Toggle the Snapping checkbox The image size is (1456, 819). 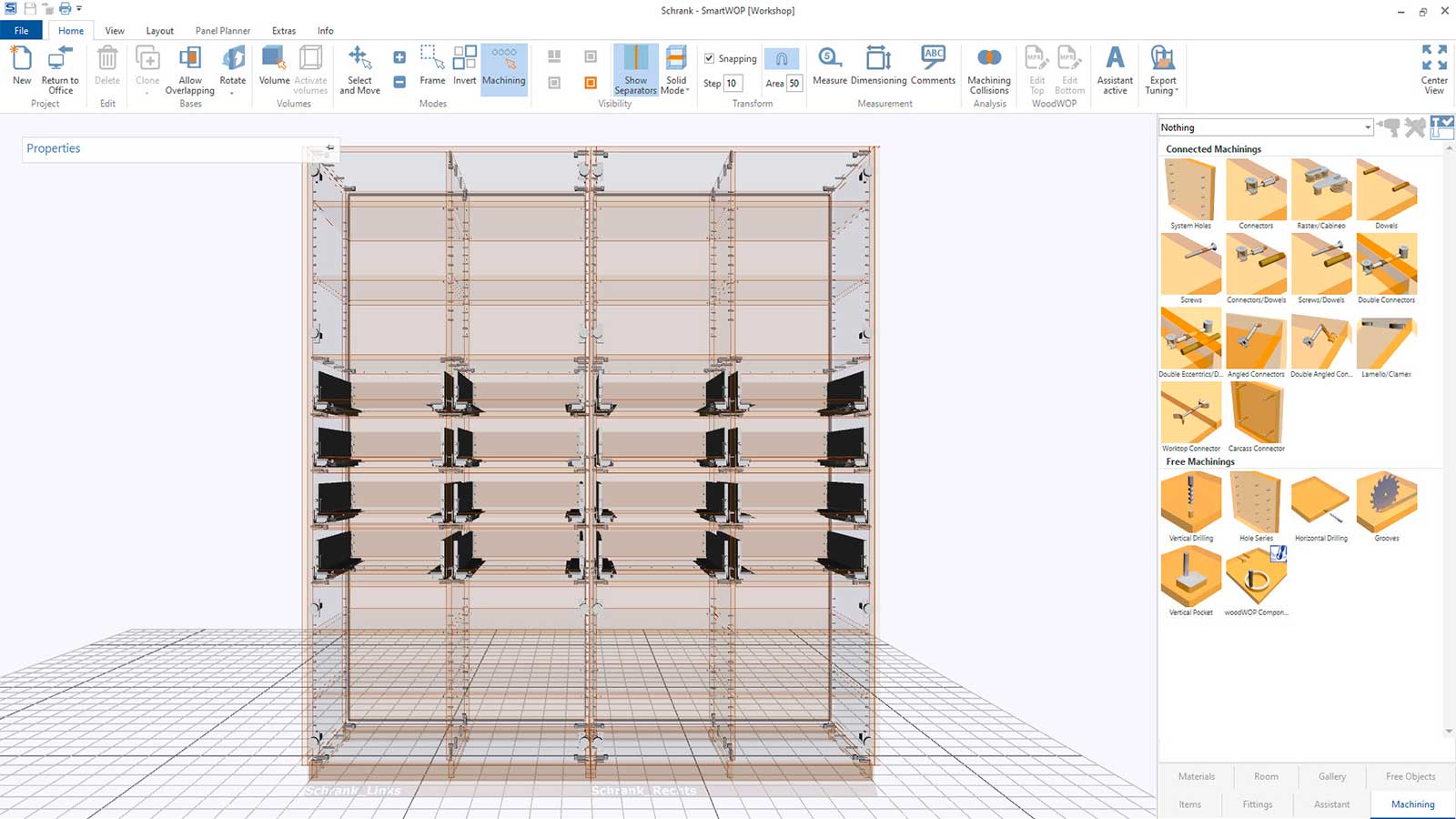pyautogui.click(x=710, y=58)
